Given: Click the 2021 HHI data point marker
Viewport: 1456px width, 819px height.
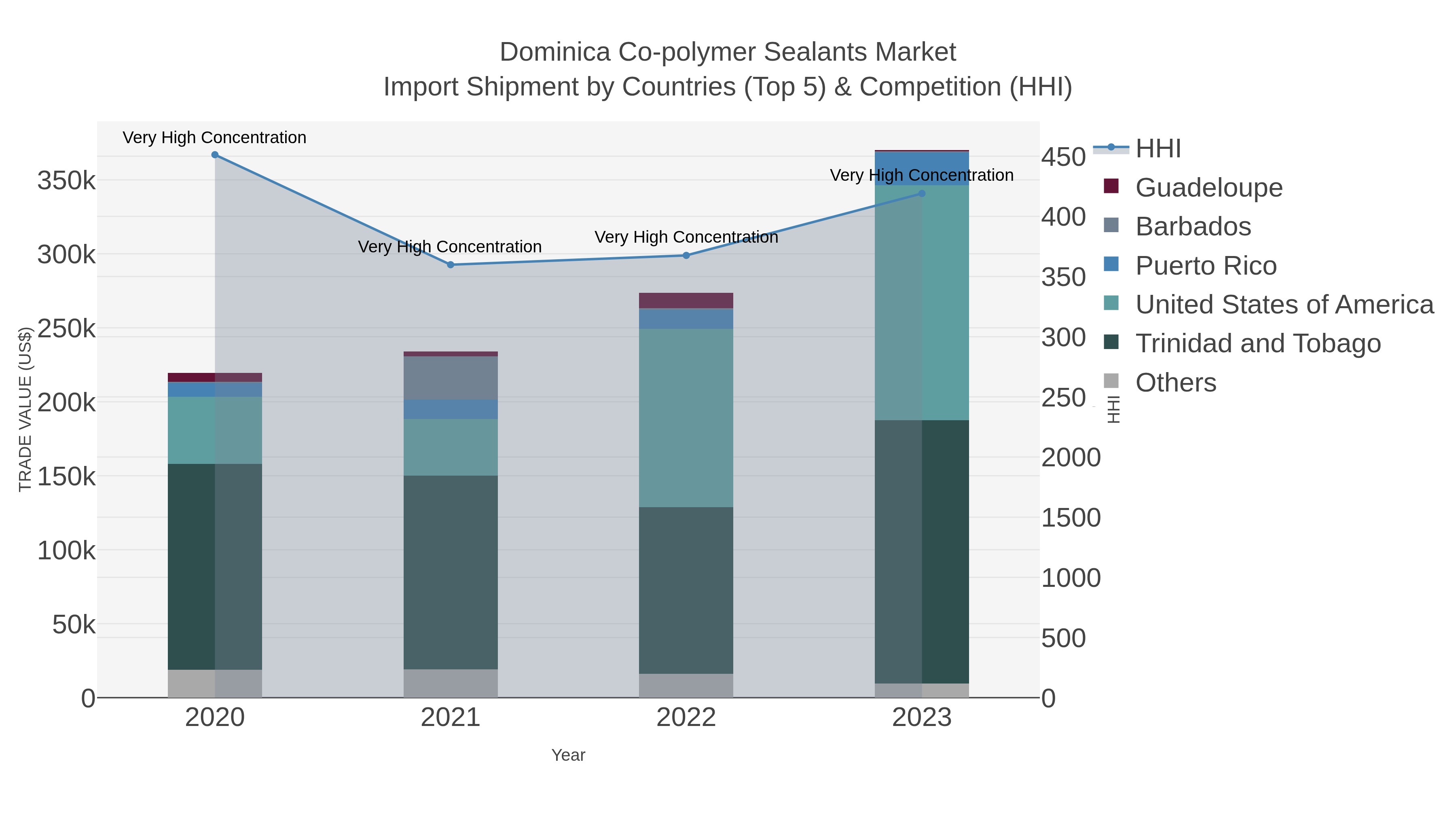Looking at the screenshot, I should (x=451, y=265).
